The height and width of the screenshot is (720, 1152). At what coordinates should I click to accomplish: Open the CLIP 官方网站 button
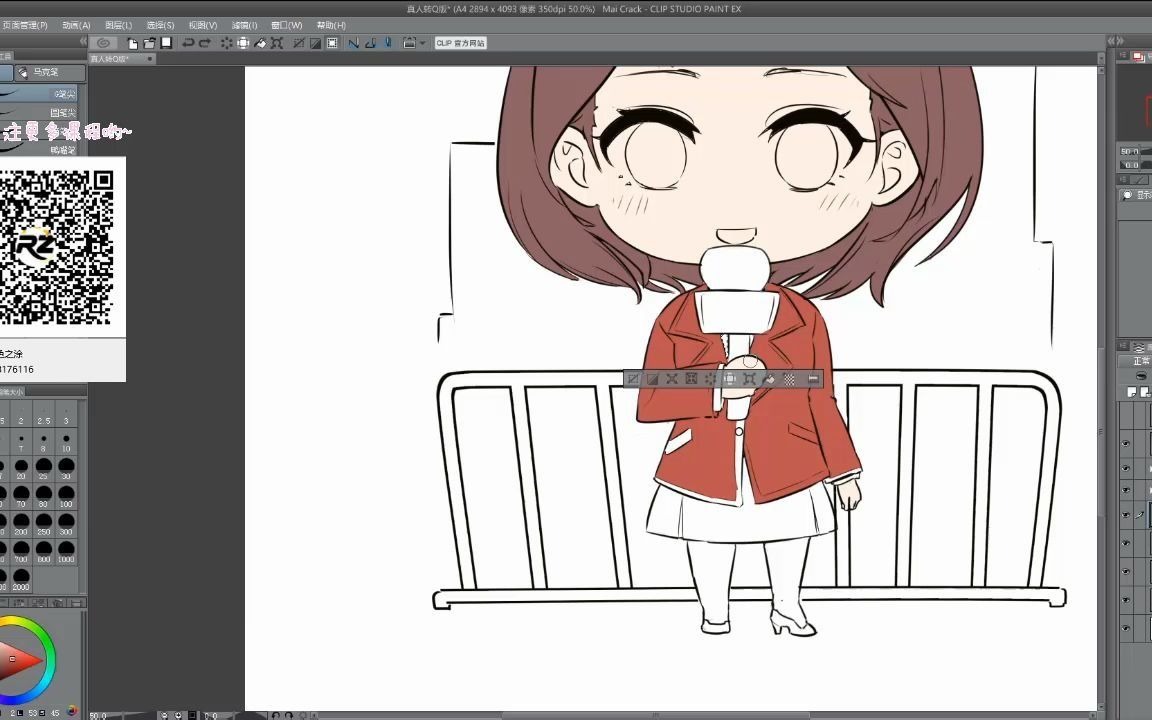461,43
